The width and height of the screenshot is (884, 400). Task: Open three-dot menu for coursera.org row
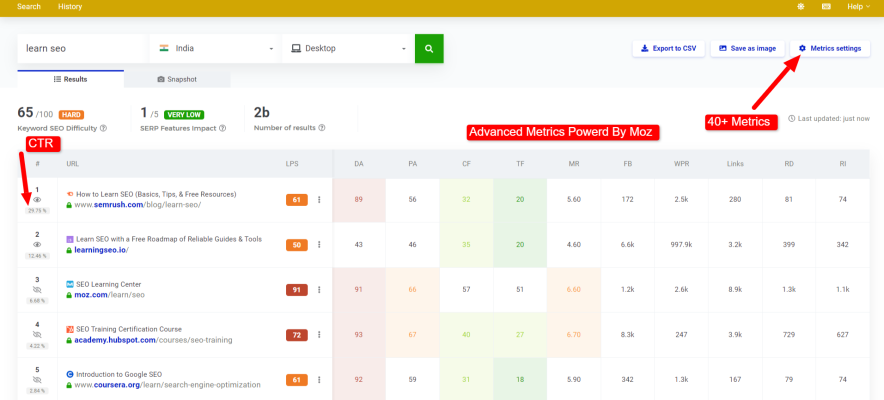(319, 380)
